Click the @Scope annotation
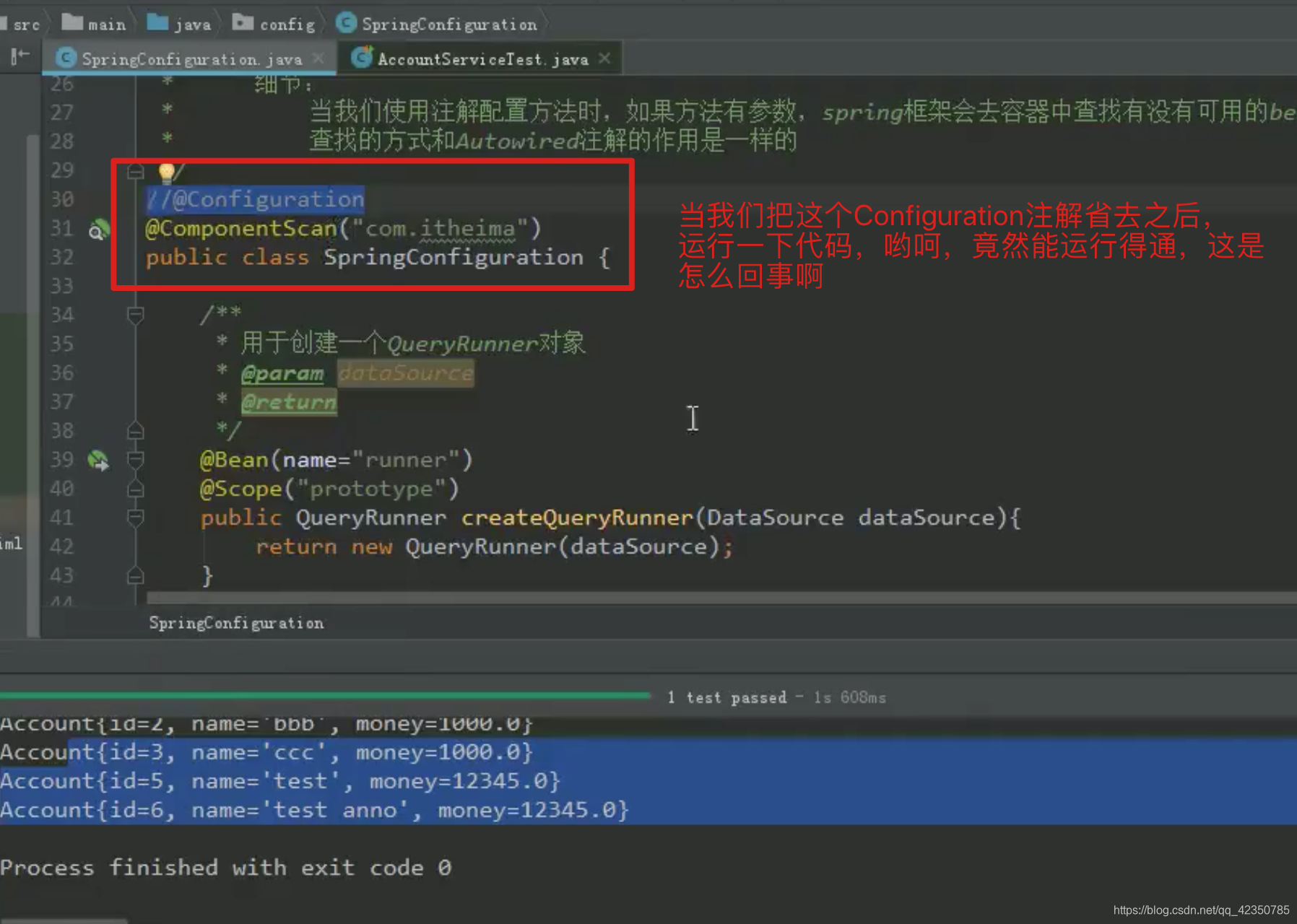This screenshot has width=1297, height=924. 241,489
